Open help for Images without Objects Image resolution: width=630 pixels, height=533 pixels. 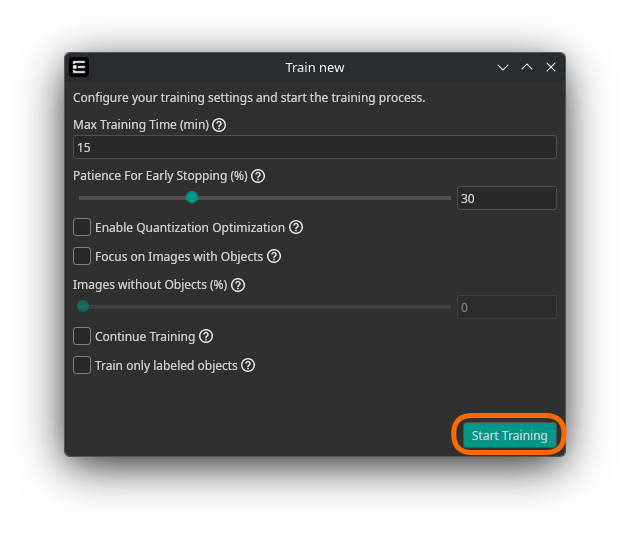click(238, 285)
